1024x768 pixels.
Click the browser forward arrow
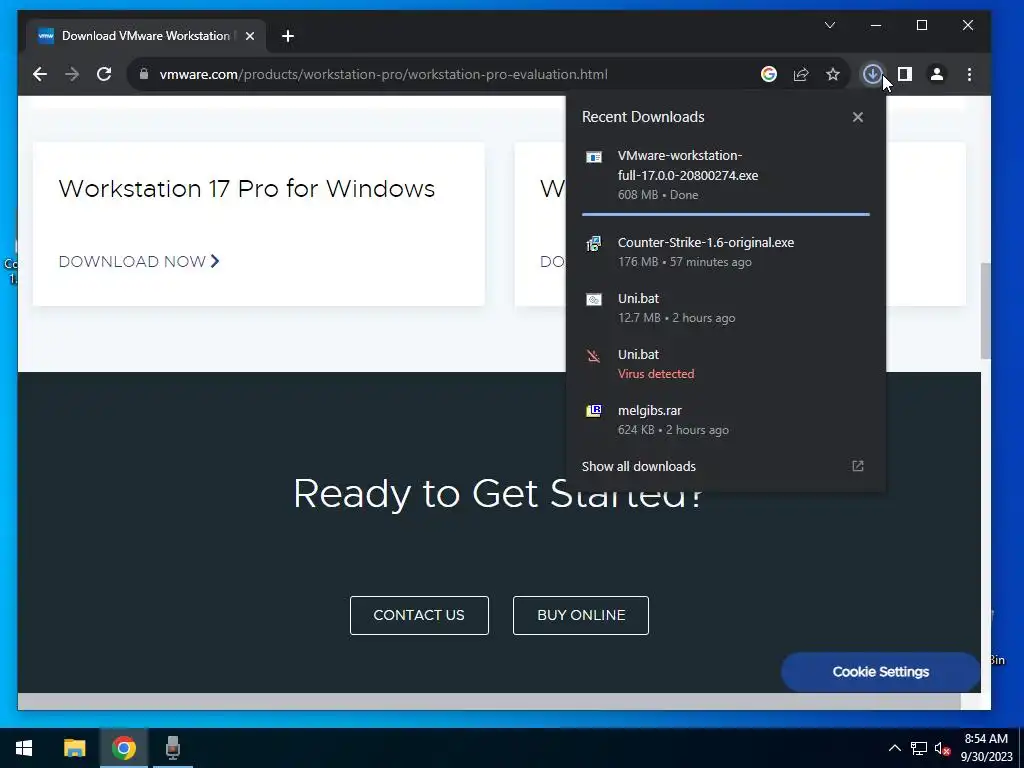click(72, 74)
